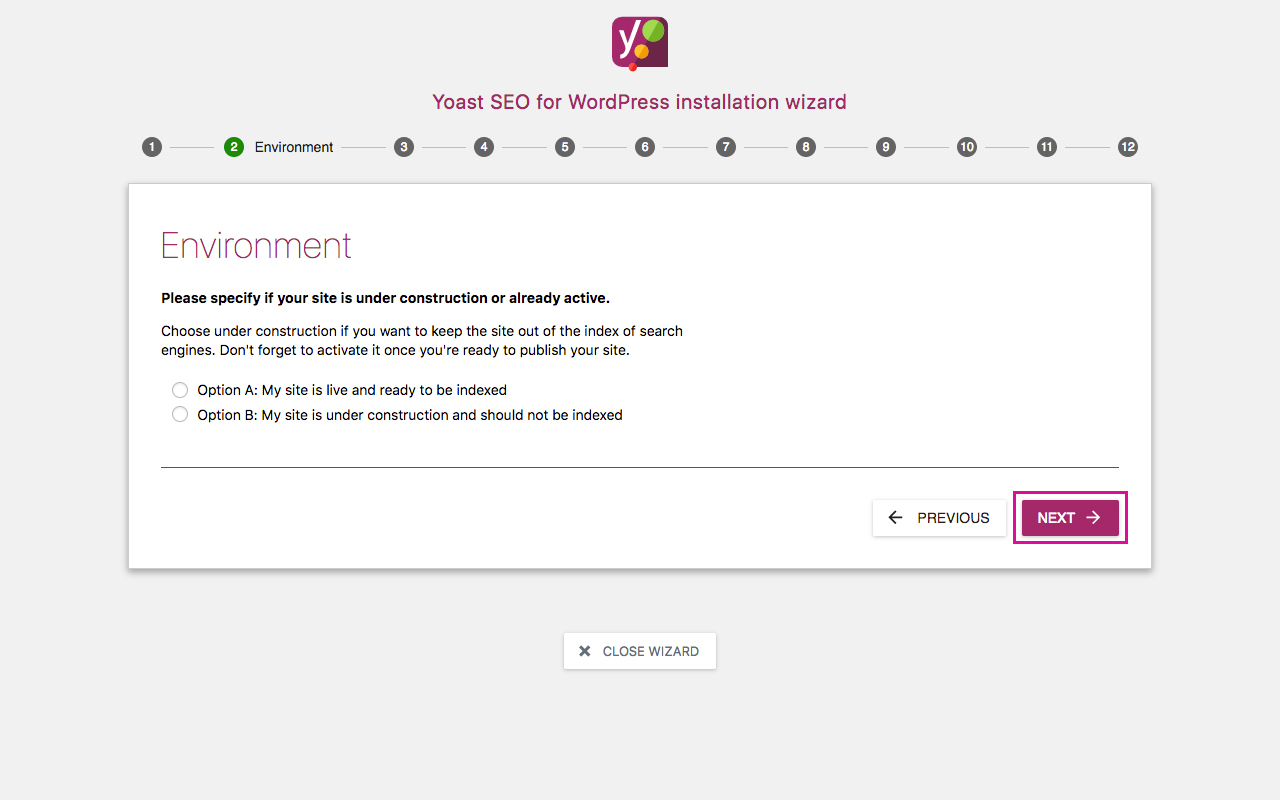Click the Next button

point(1070,518)
